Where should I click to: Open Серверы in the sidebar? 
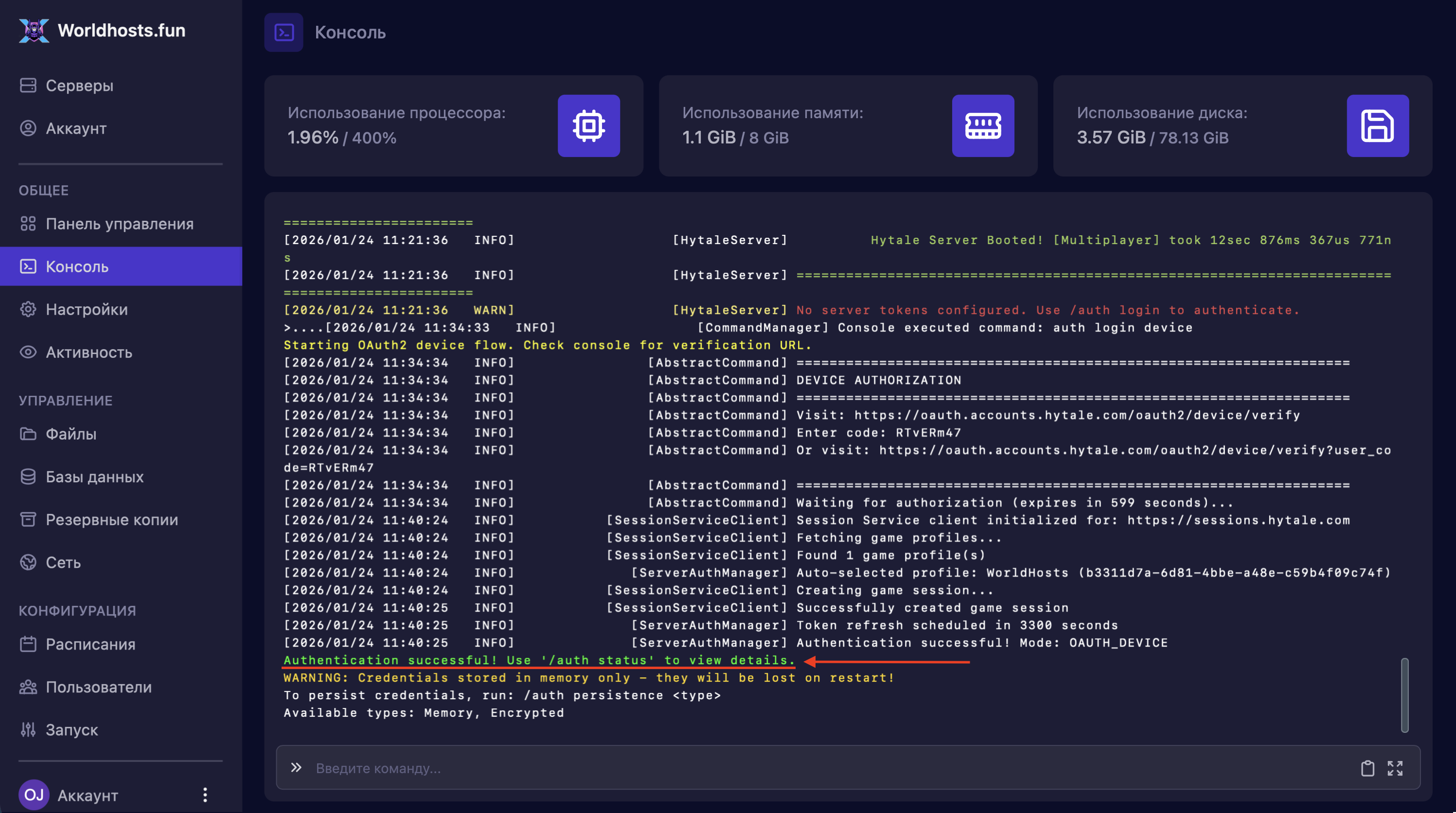[79, 85]
